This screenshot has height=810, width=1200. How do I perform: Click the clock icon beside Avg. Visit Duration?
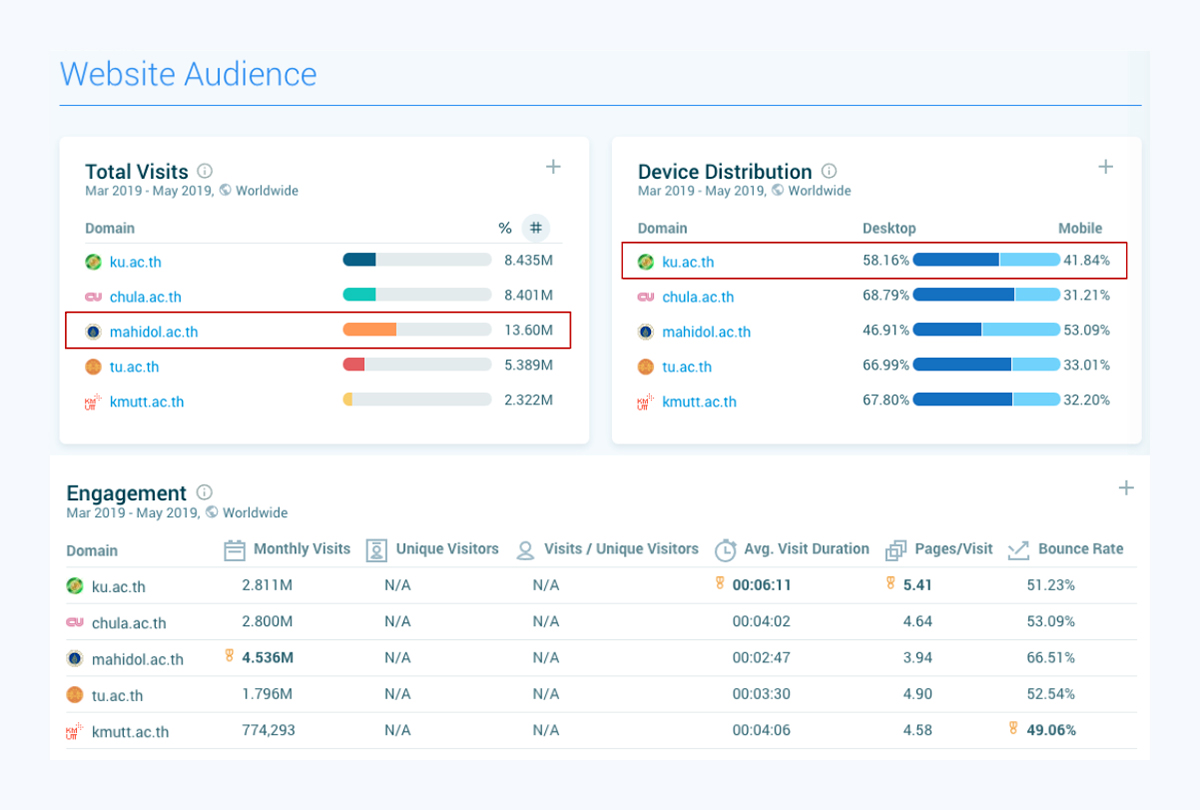[x=725, y=550]
